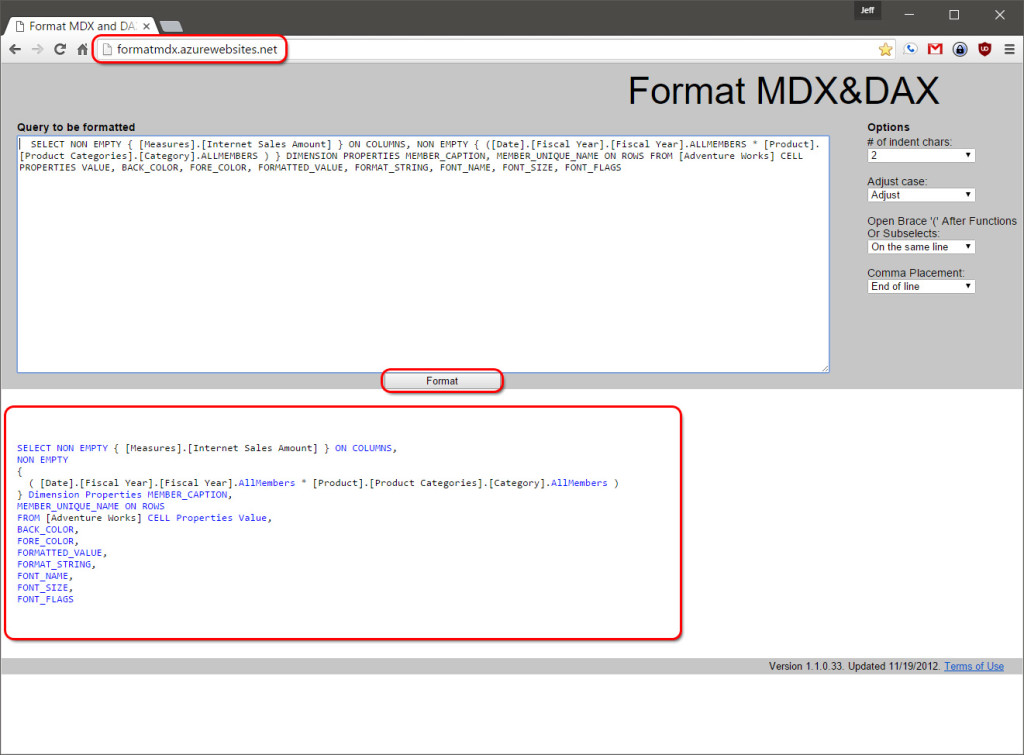The height and width of the screenshot is (755, 1024).
Task: Click the Format button
Action: 441,380
